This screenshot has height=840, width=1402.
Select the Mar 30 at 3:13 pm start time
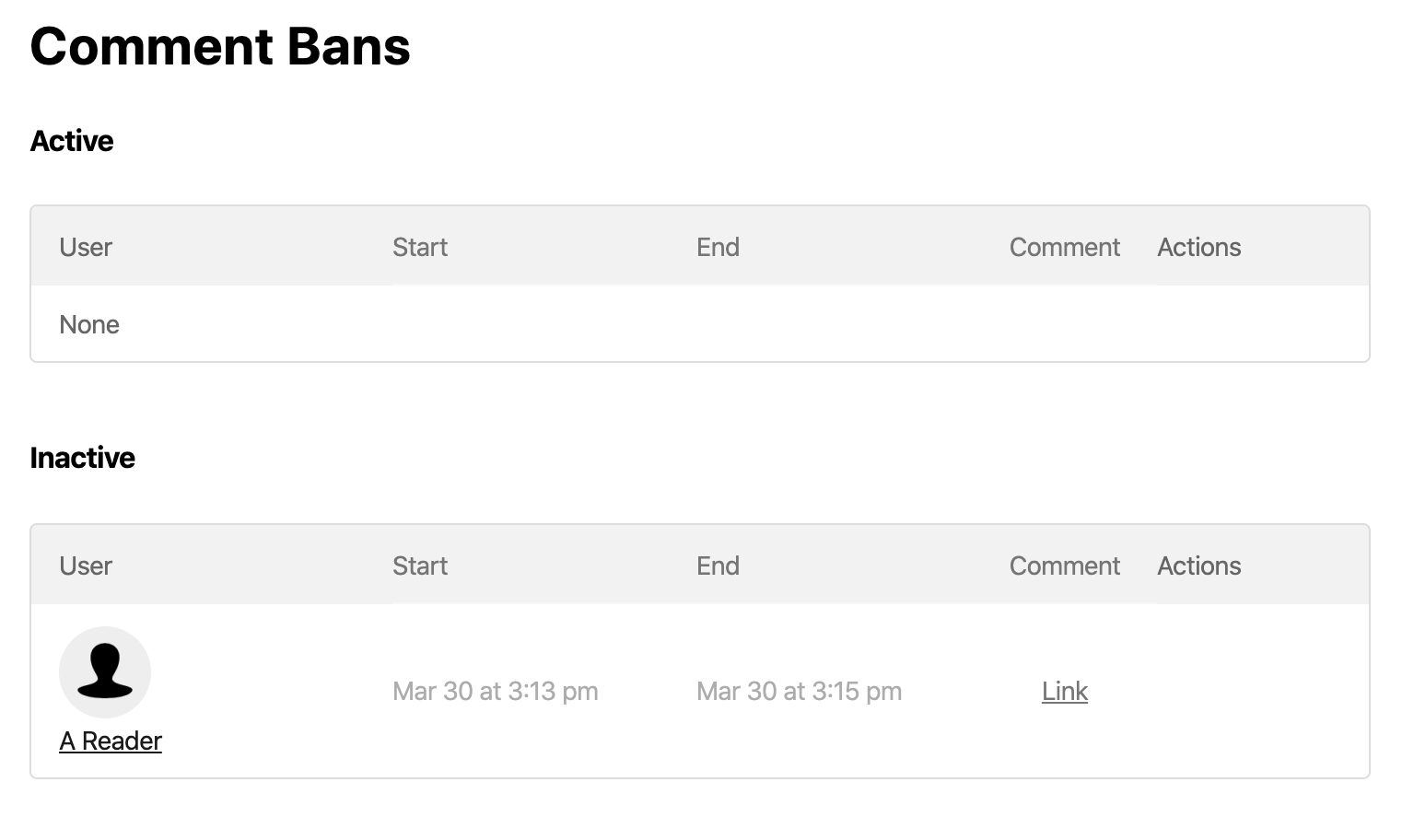(x=496, y=691)
